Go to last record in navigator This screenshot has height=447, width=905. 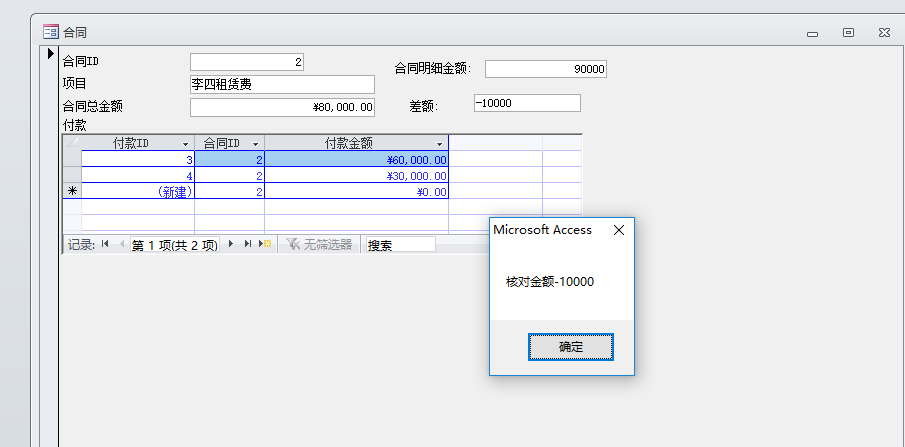tap(248, 244)
